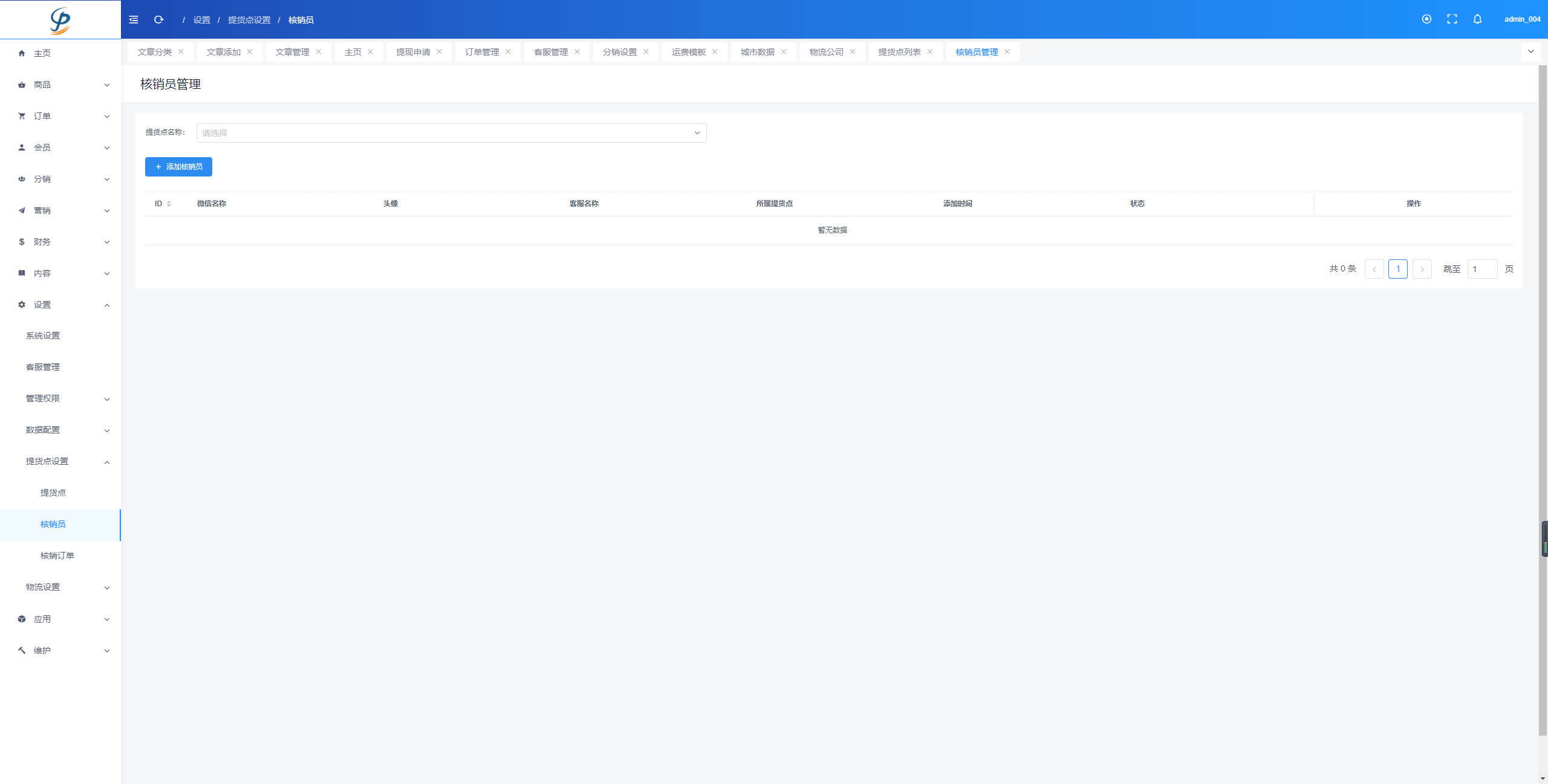
Task: Close the 提现申请 tab
Action: pos(440,52)
